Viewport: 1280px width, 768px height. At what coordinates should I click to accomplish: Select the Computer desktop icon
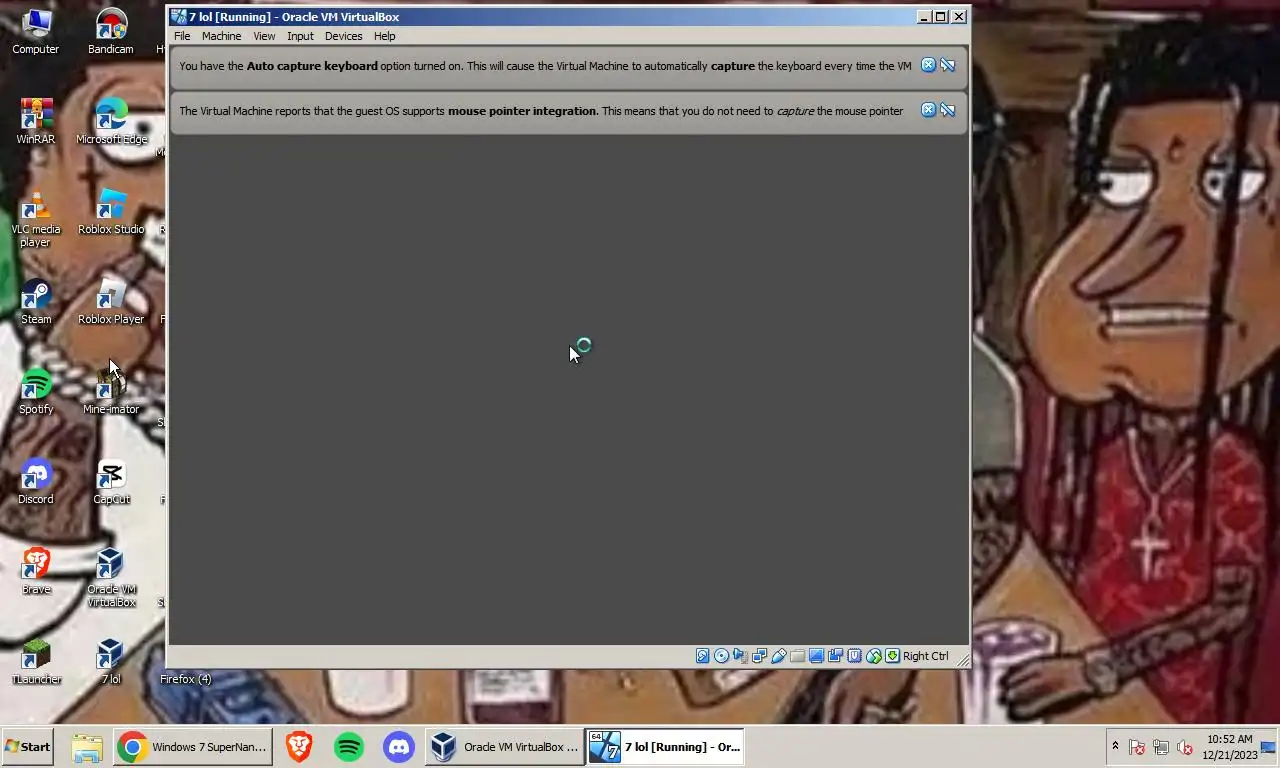tap(35, 32)
